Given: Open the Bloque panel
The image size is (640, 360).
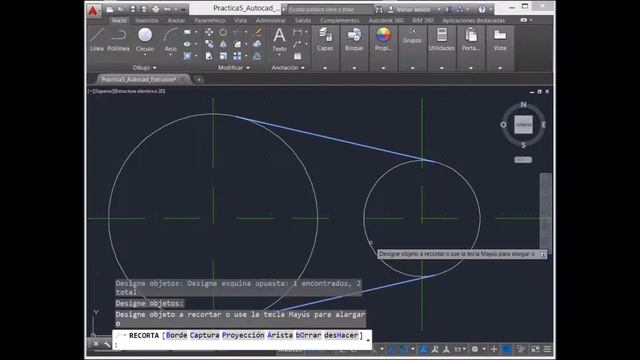Looking at the screenshot, I should [354, 40].
